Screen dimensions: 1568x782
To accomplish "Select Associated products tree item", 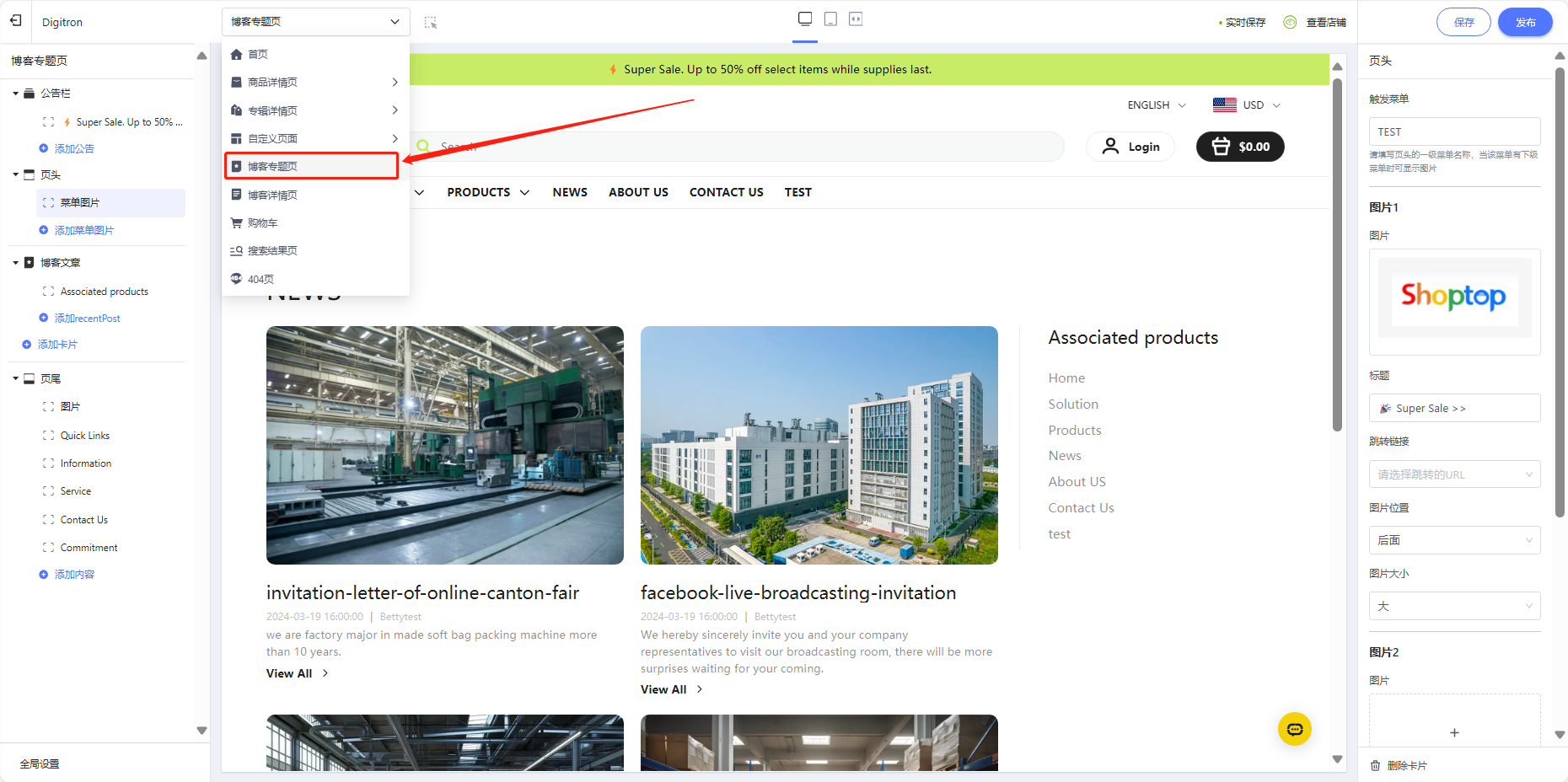I will coord(104,292).
